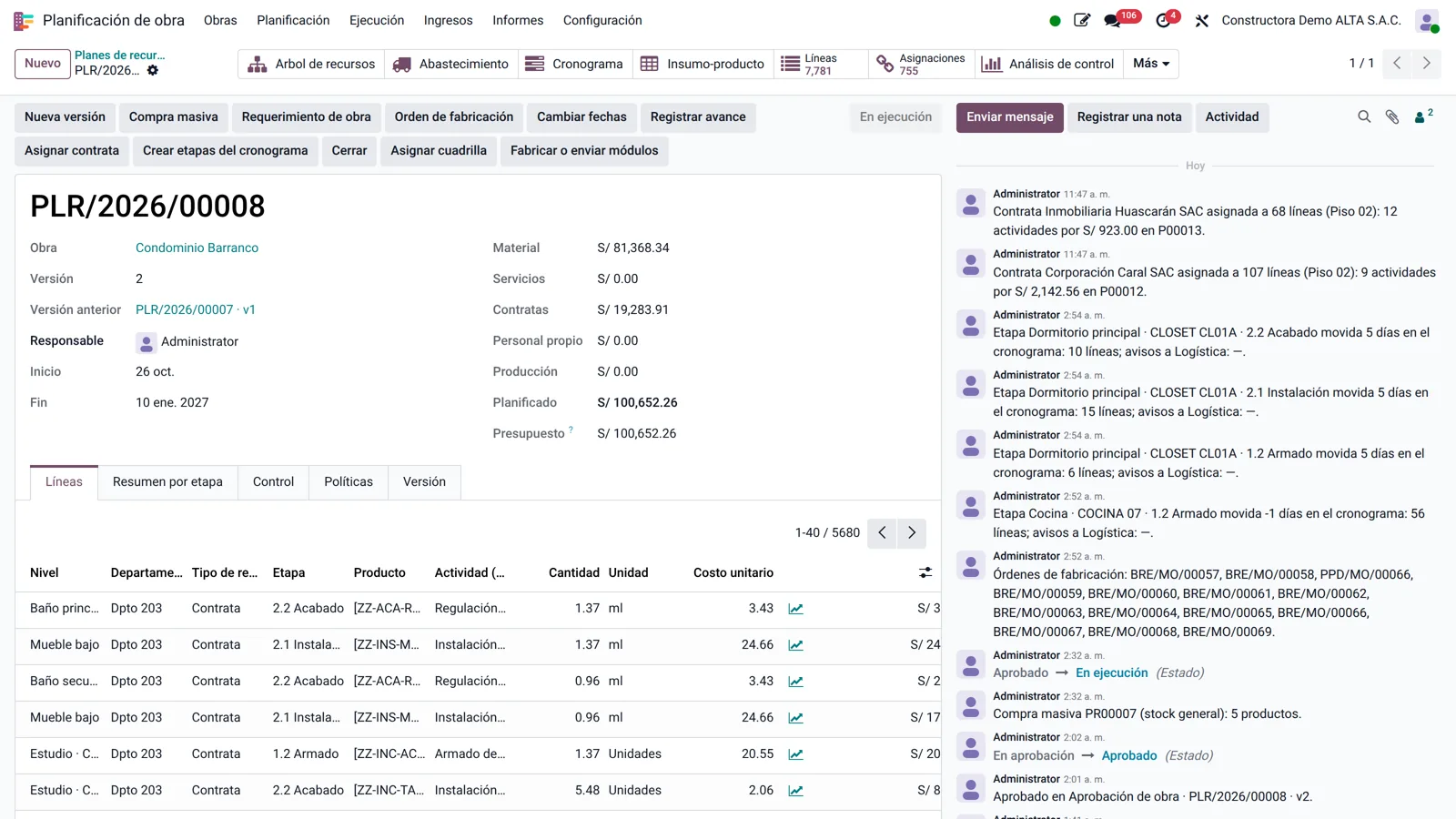Go to next page of lines list
Screen dimensions: 1456x819
click(912, 533)
